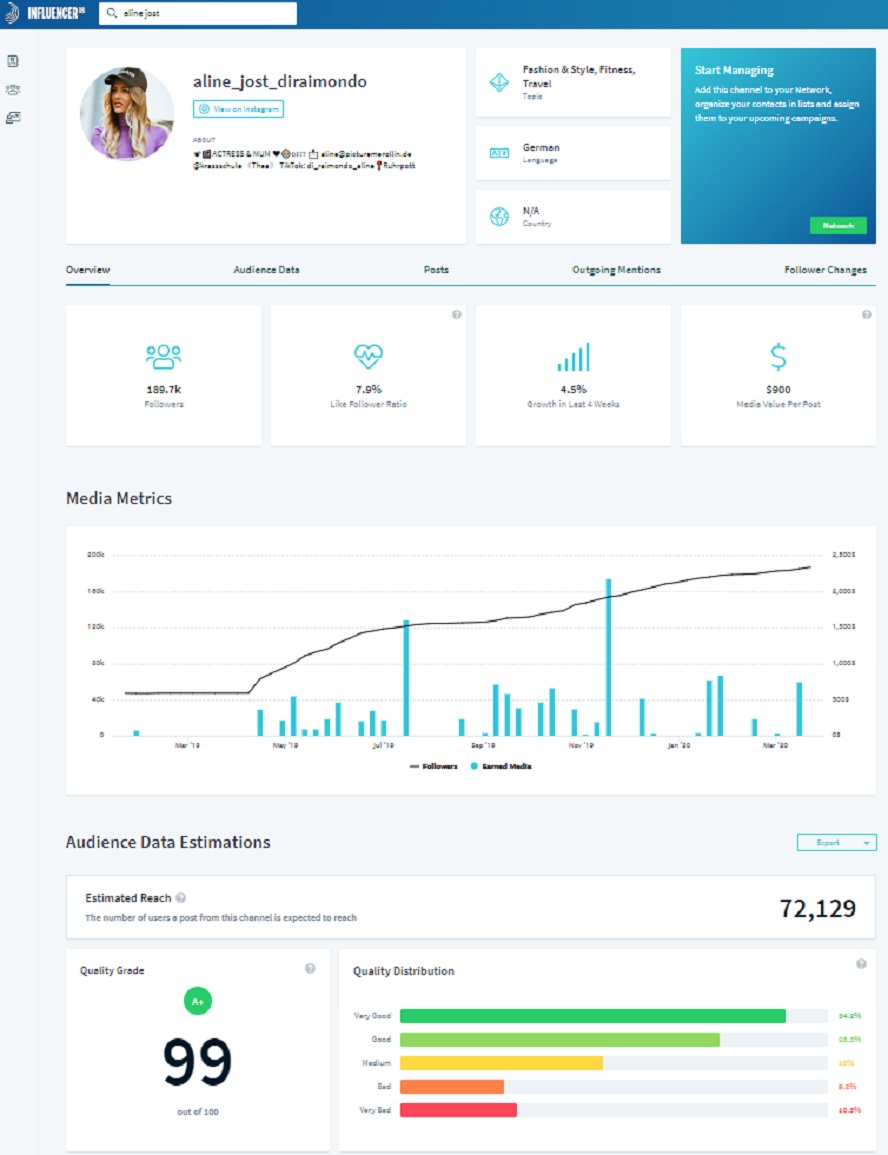Focus the search field containing 'aline jost'

point(198,13)
